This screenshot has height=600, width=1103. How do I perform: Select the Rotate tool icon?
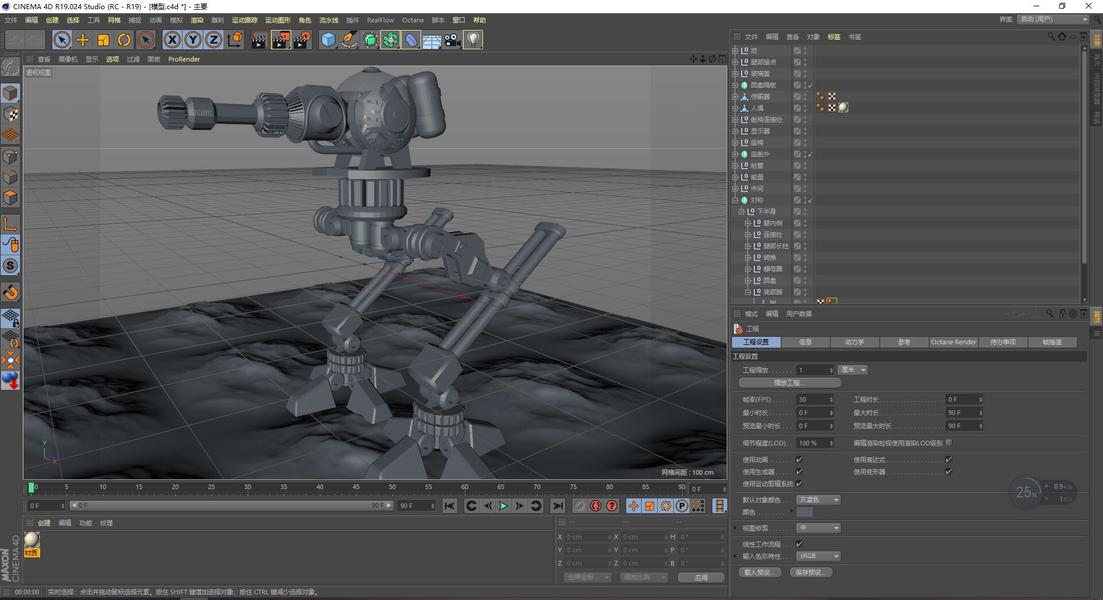point(124,40)
